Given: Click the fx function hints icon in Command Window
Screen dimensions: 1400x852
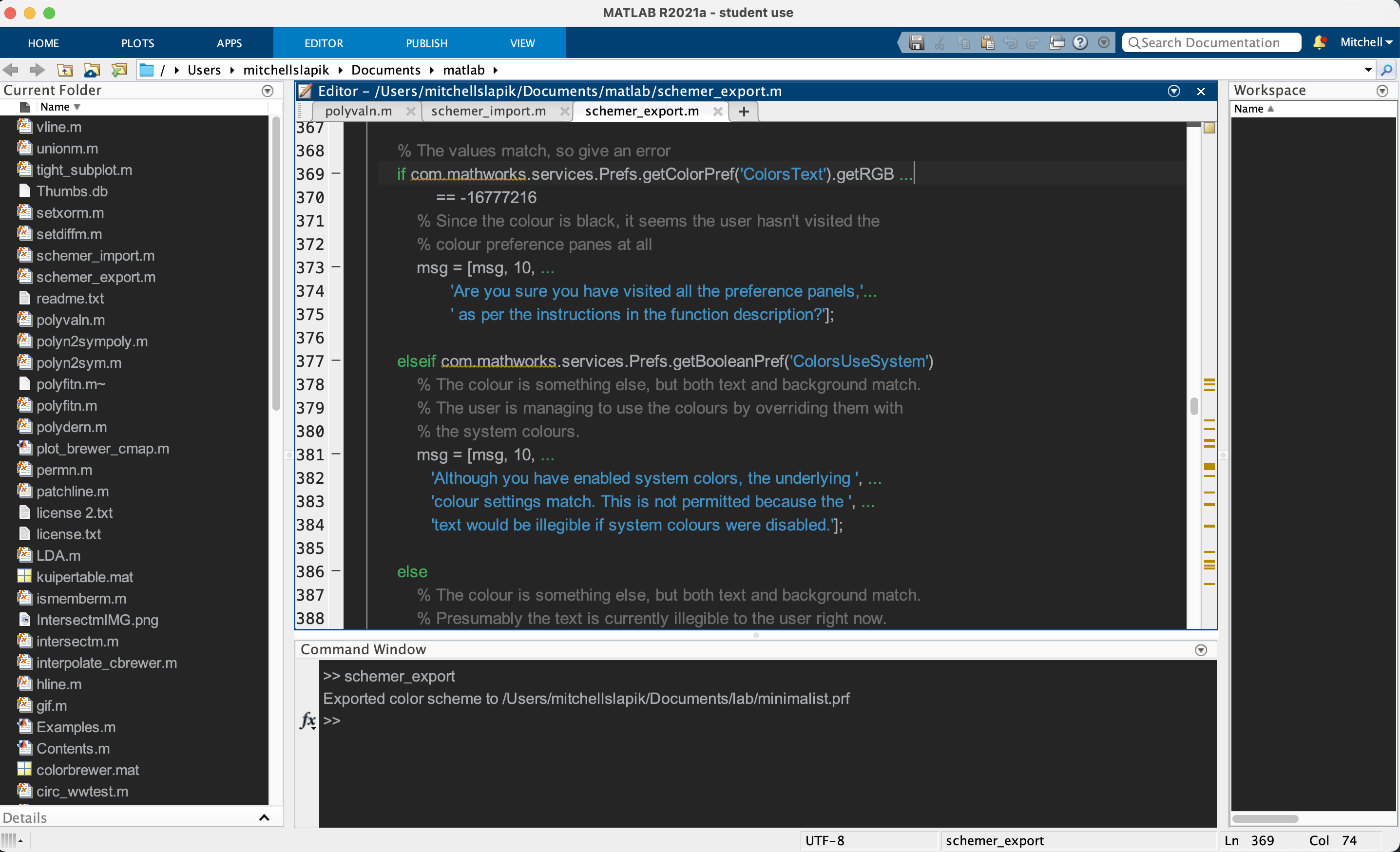Looking at the screenshot, I should (307, 720).
